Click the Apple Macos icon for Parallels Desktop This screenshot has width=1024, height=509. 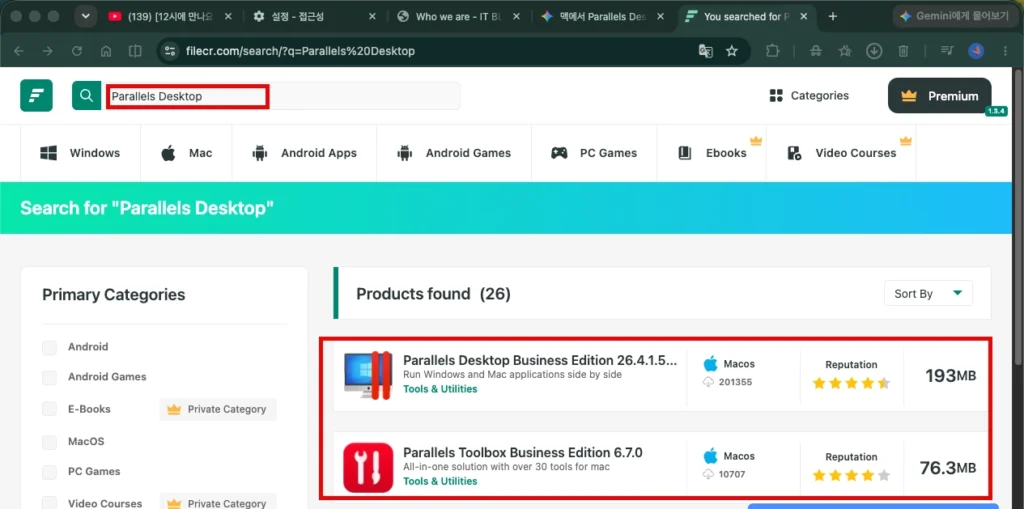click(x=711, y=363)
